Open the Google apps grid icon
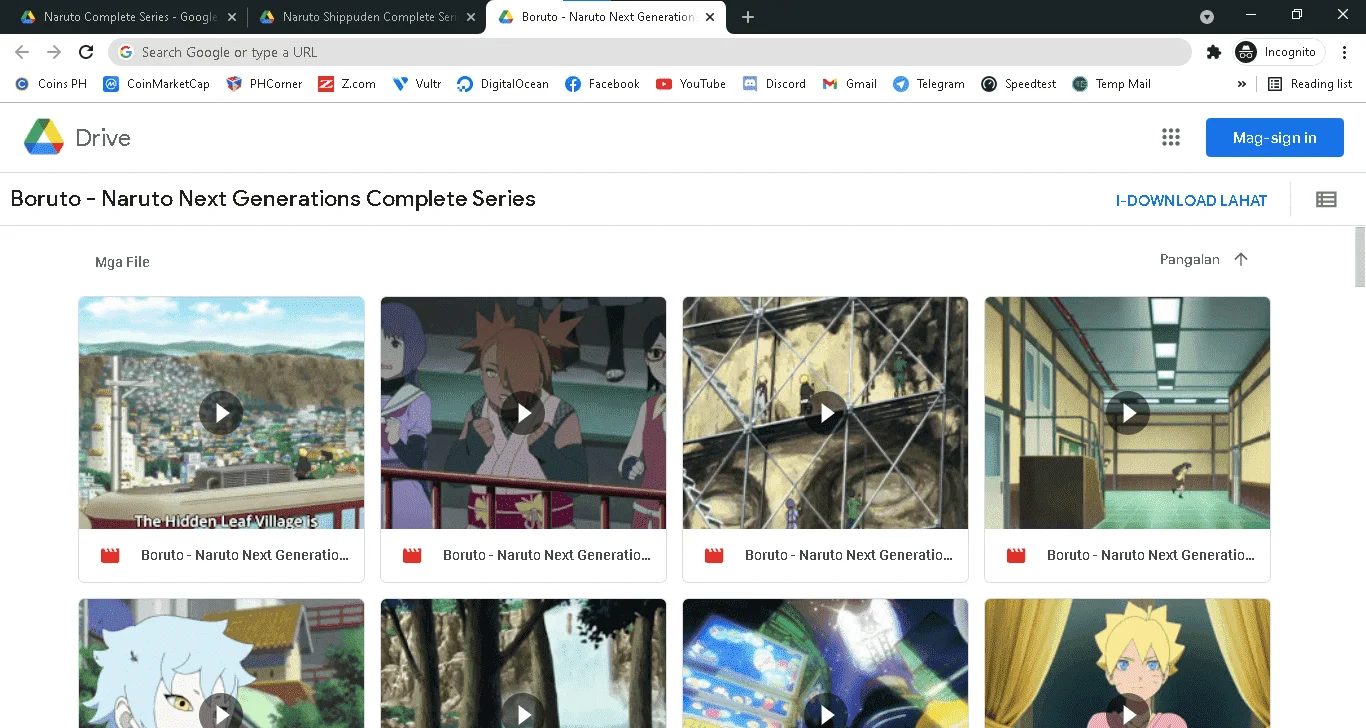Screen dimensions: 1366x728 (1171, 138)
